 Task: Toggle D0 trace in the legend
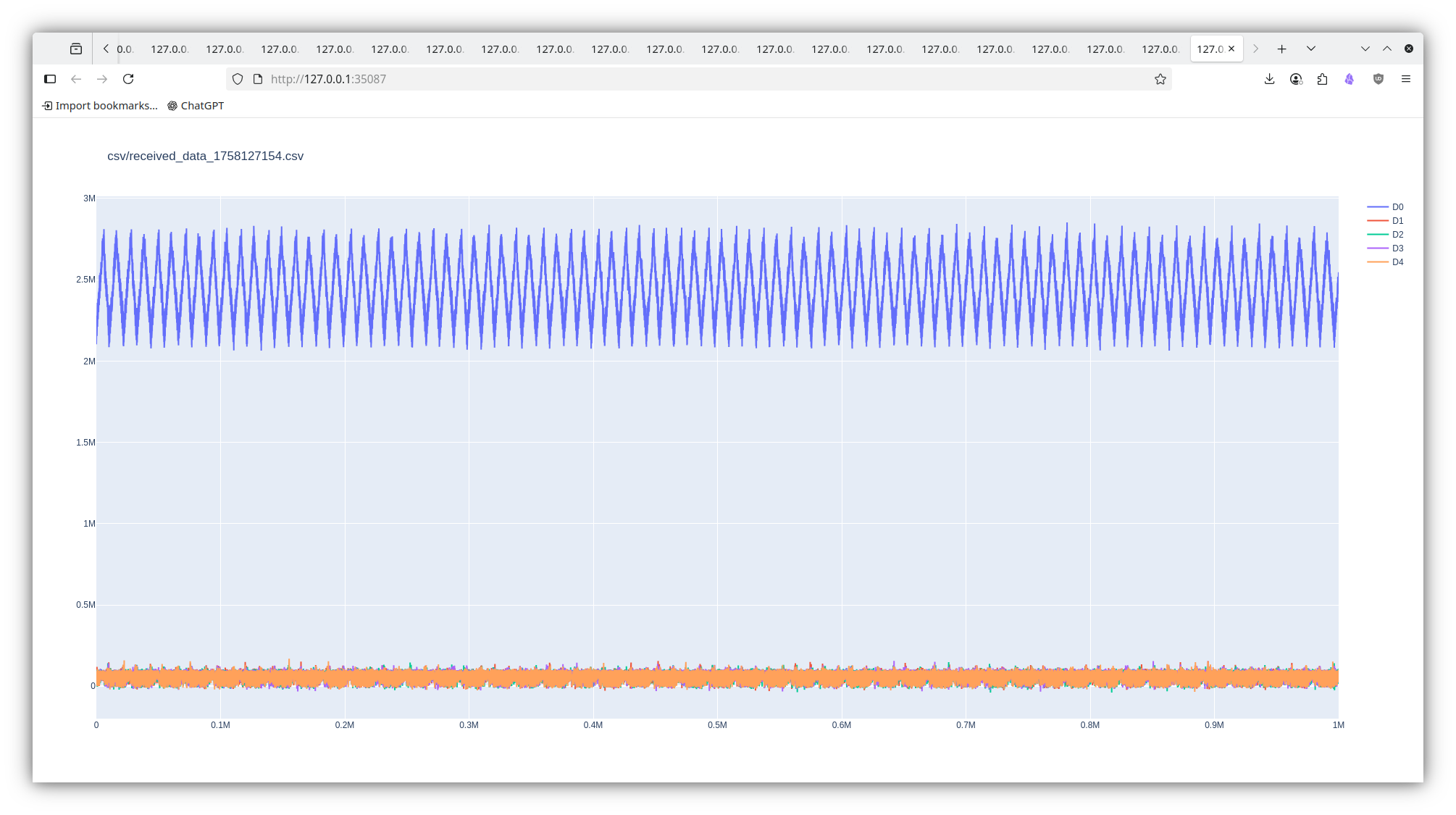click(1397, 207)
